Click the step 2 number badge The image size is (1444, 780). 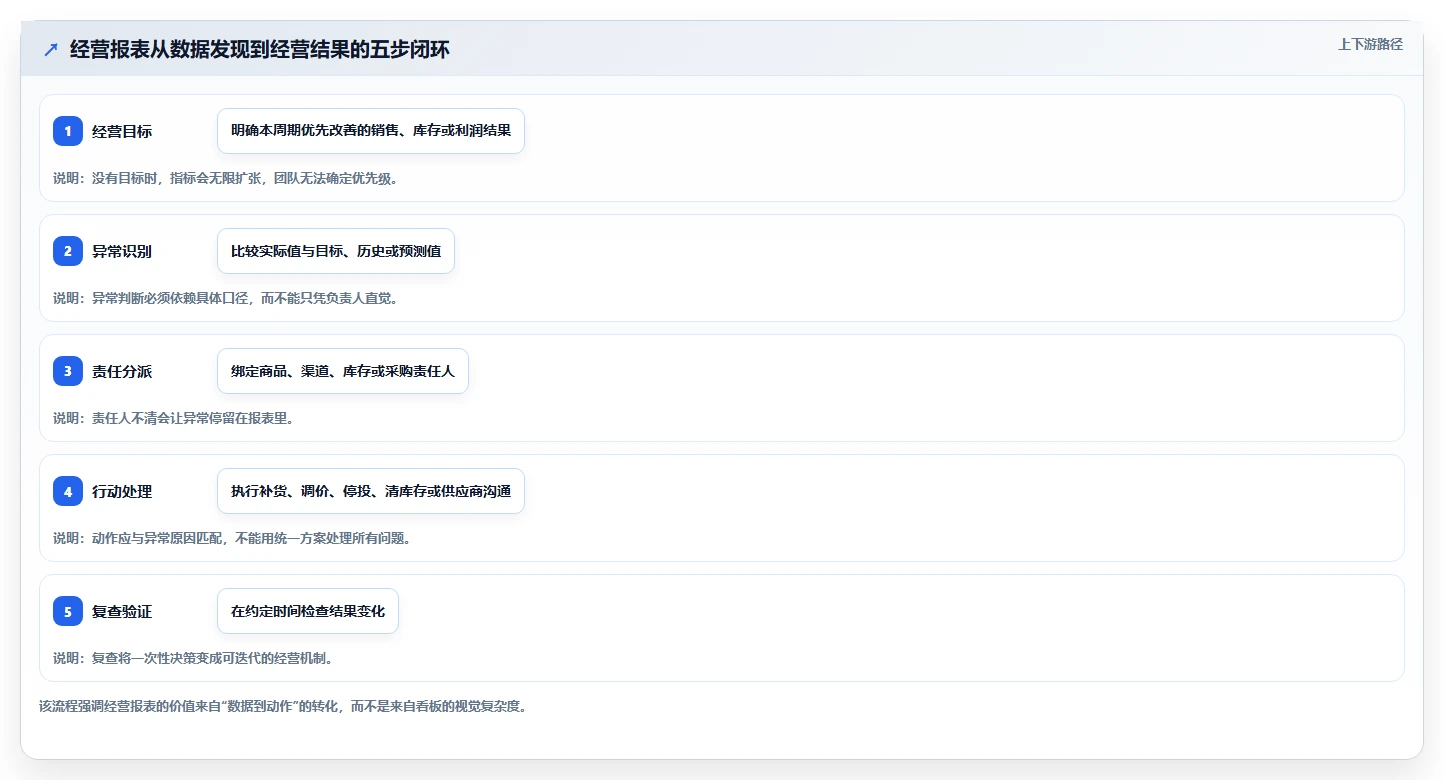point(68,251)
